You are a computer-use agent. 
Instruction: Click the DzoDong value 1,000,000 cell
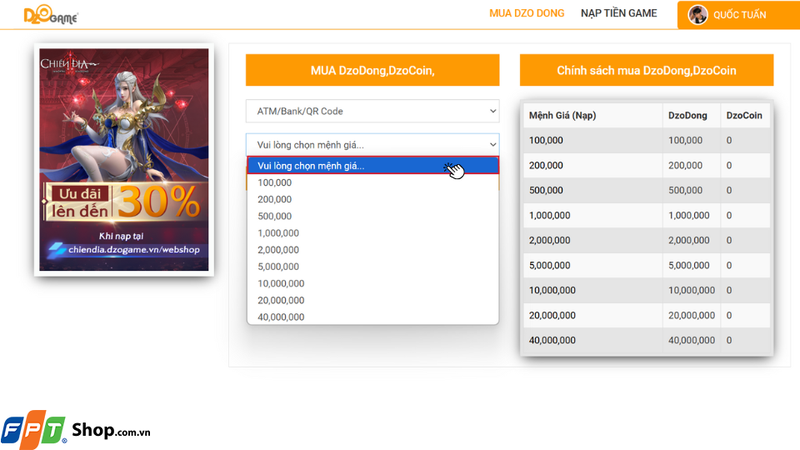pos(691,215)
